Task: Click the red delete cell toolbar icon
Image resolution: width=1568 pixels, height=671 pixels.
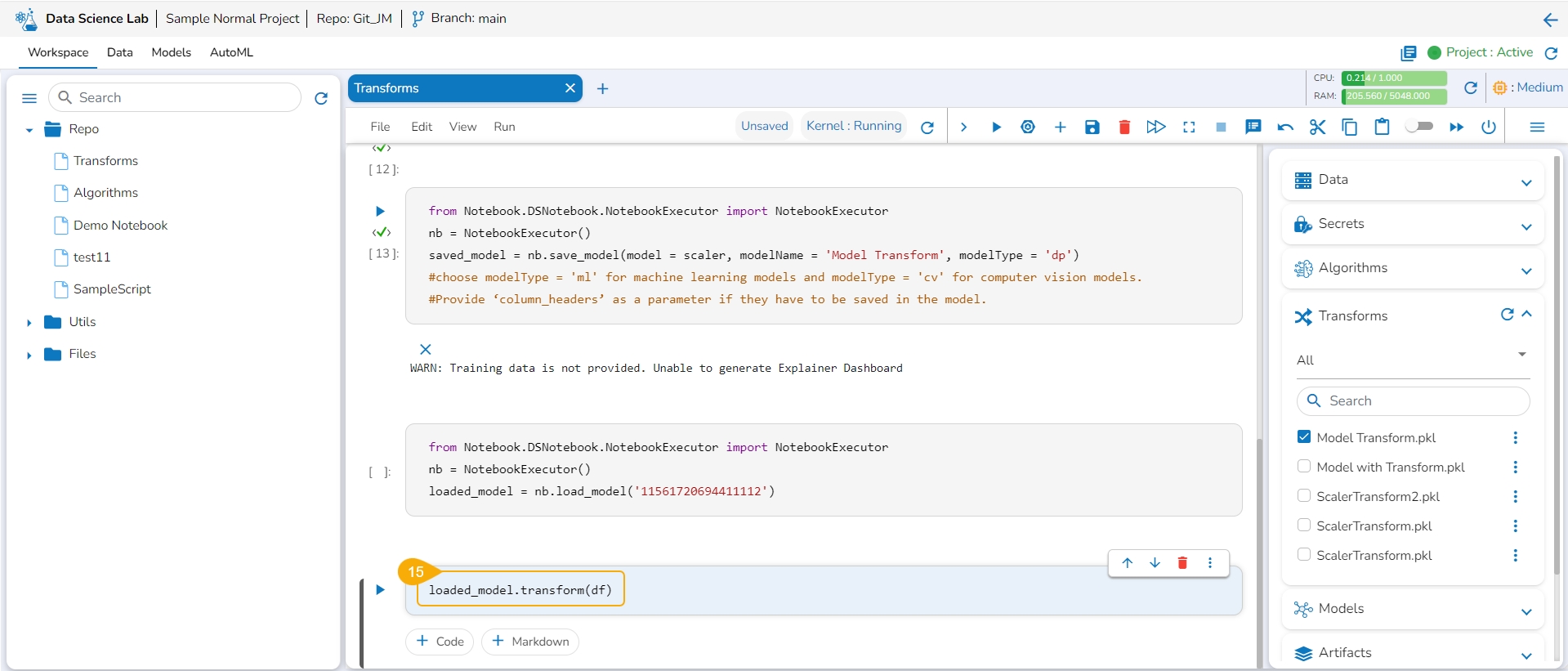Action: point(1124,127)
